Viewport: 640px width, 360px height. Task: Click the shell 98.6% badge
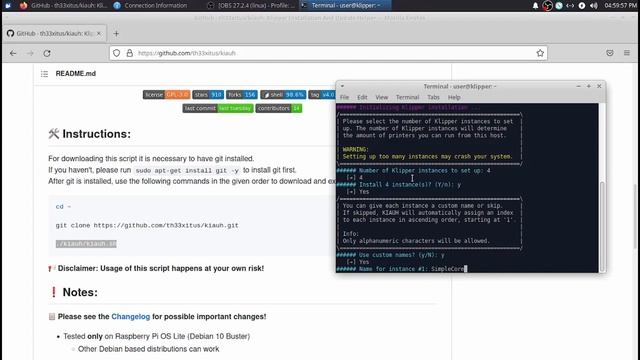point(283,95)
